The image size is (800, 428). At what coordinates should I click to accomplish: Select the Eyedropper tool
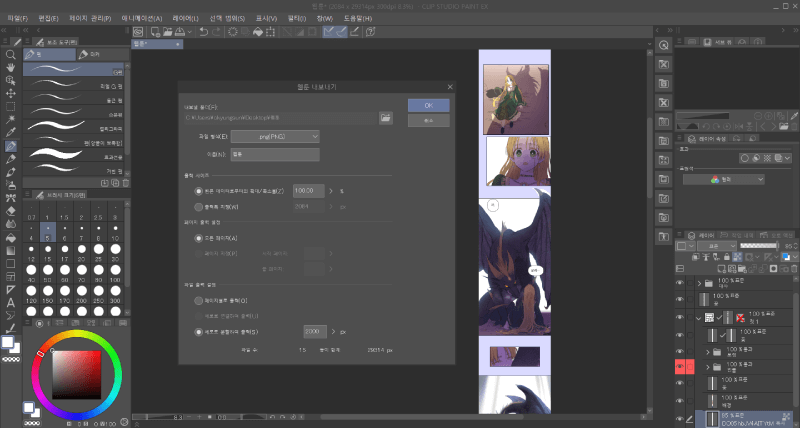tap(10, 132)
